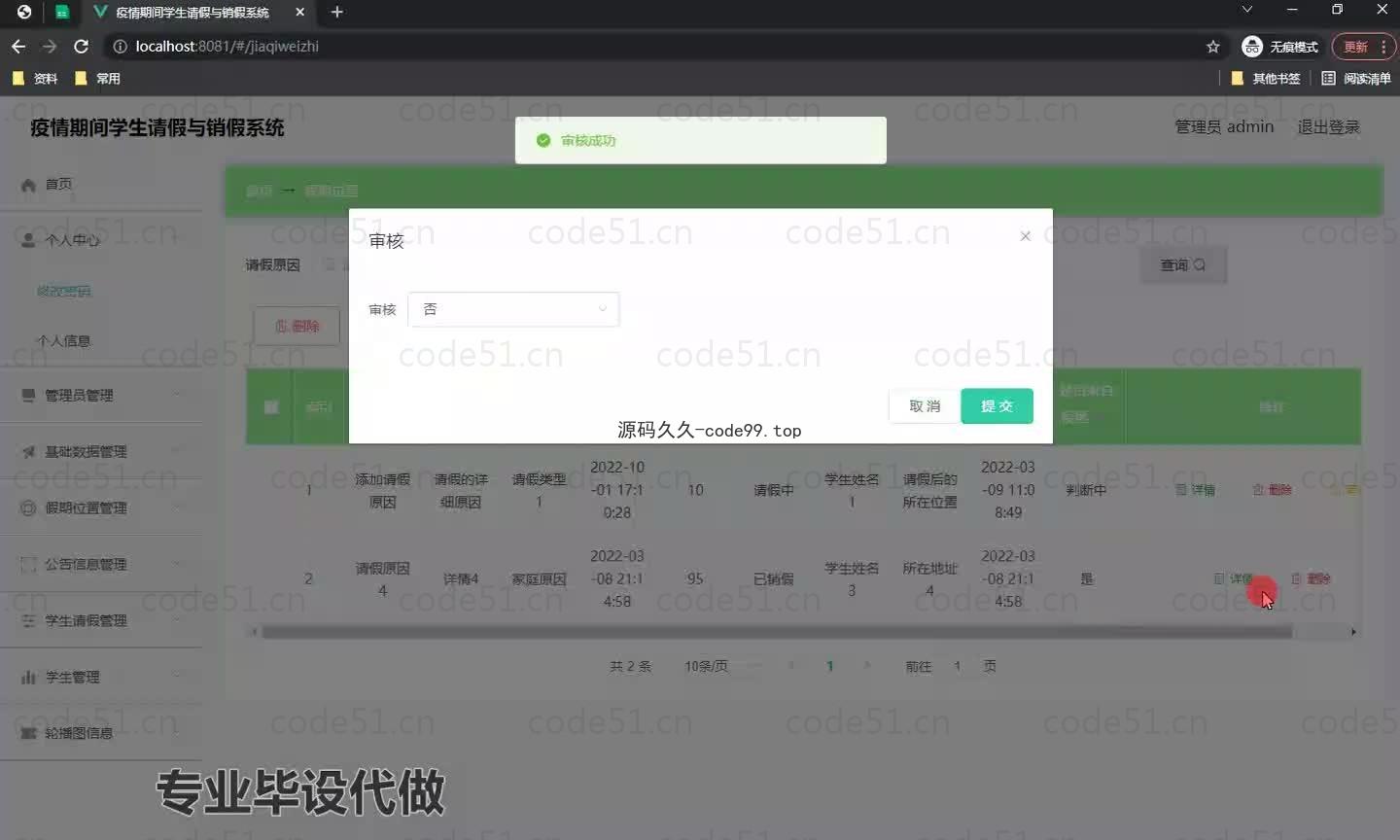
Task: Click the previous page pagination arrow
Action: point(791,666)
